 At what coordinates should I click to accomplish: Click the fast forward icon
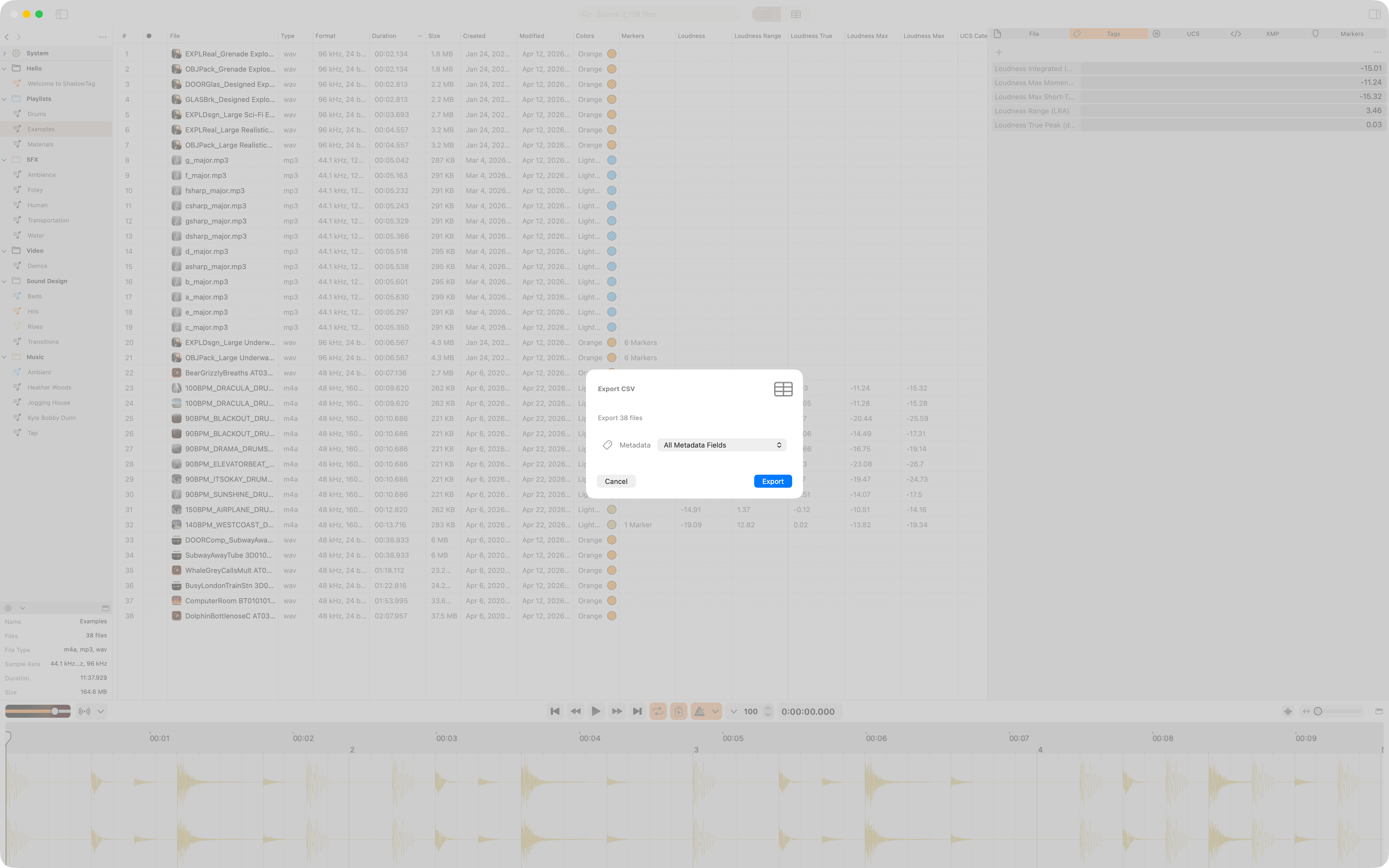[616, 711]
